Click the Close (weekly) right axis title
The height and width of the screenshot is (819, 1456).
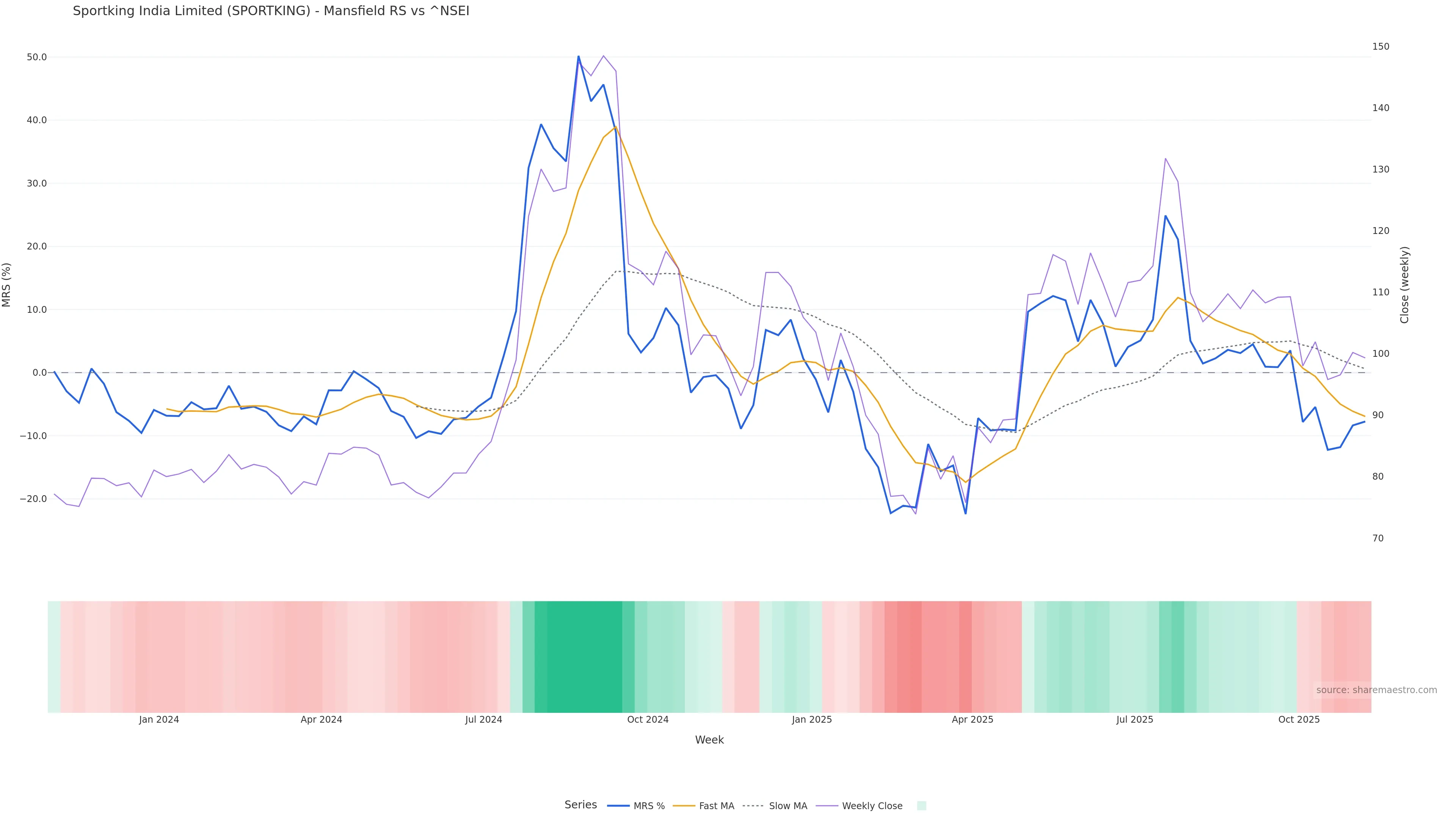click(1404, 285)
